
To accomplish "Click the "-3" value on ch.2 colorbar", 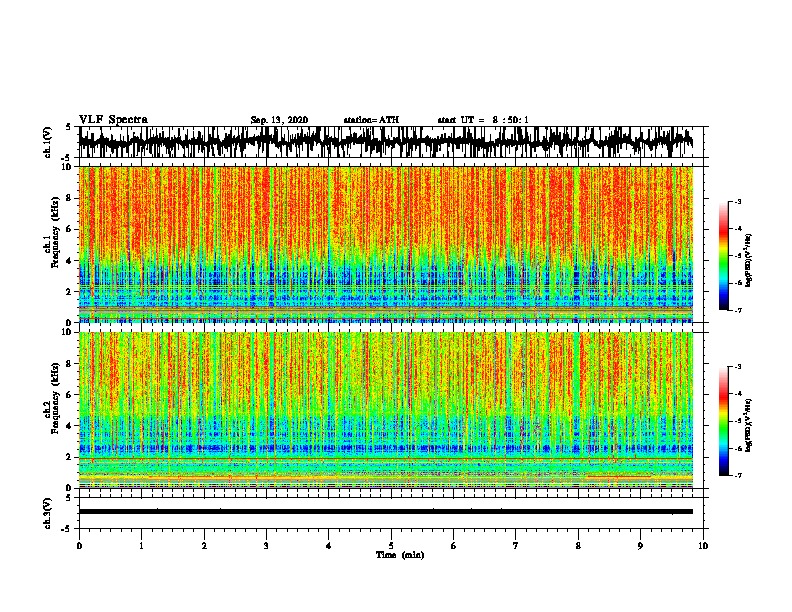I will tap(738, 367).
